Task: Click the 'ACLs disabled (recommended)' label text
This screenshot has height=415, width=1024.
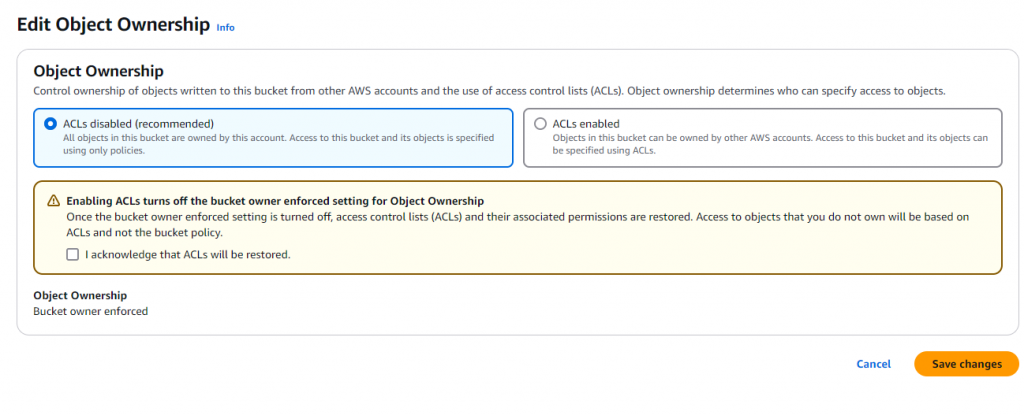Action: 132,124
